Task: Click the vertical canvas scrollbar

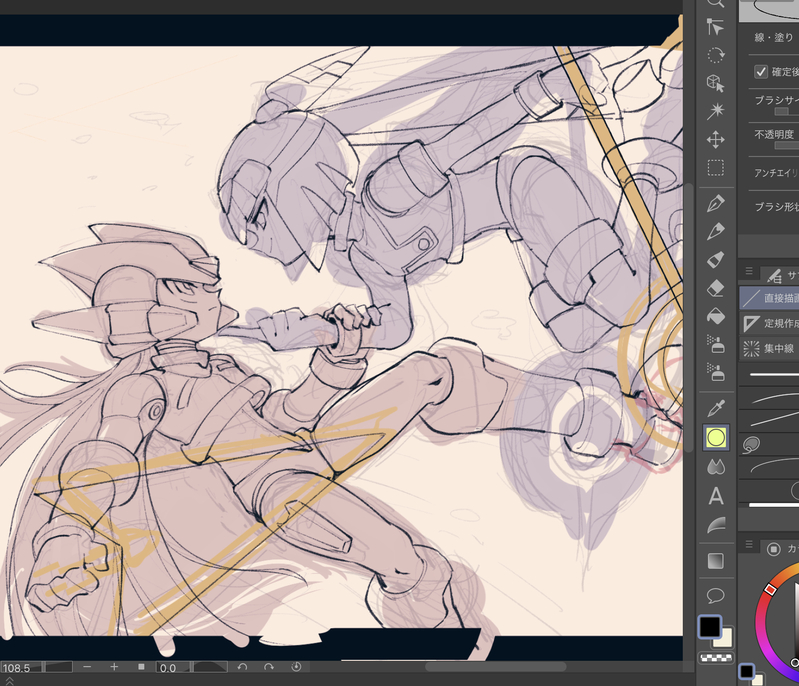Action: (x=688, y=319)
